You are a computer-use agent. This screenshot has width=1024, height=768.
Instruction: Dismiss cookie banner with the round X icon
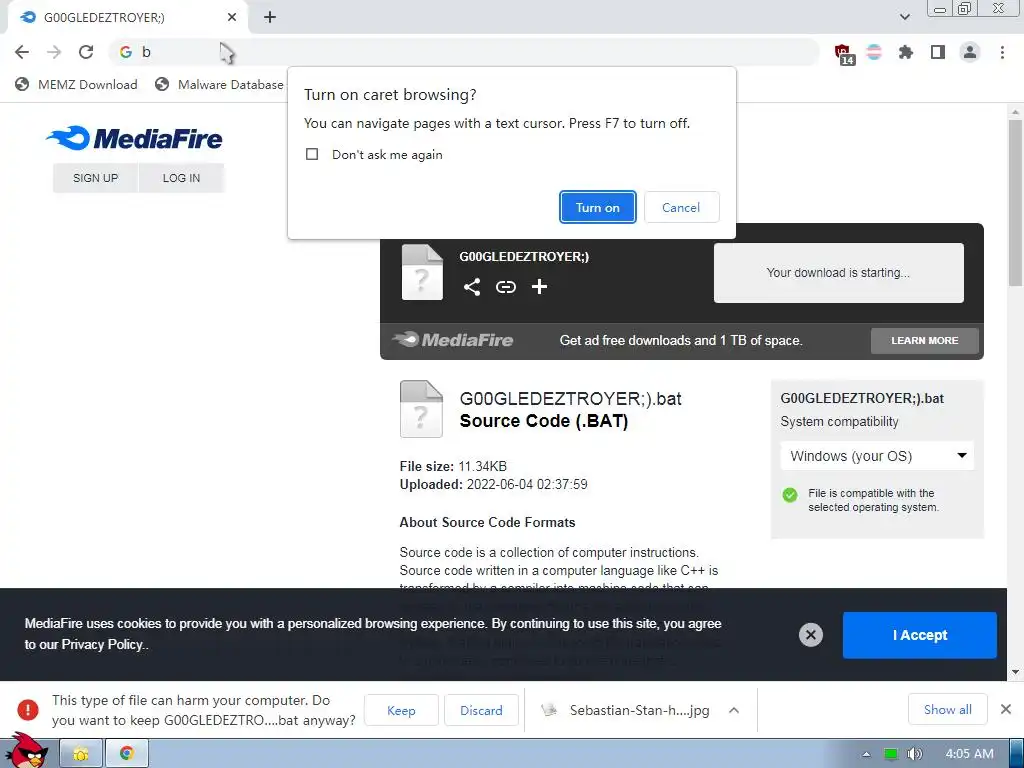tap(810, 635)
